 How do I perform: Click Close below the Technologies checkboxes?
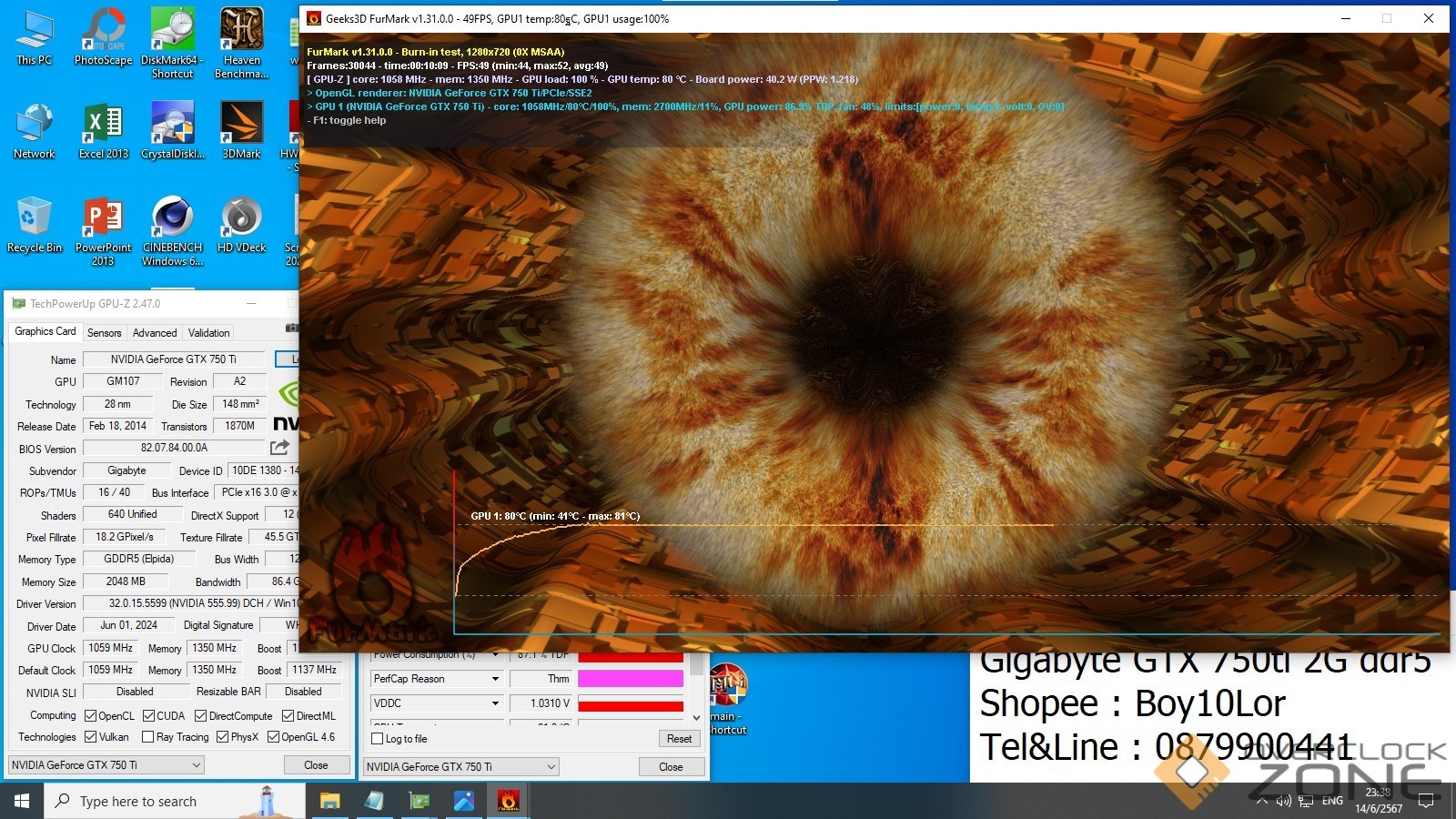tap(316, 765)
